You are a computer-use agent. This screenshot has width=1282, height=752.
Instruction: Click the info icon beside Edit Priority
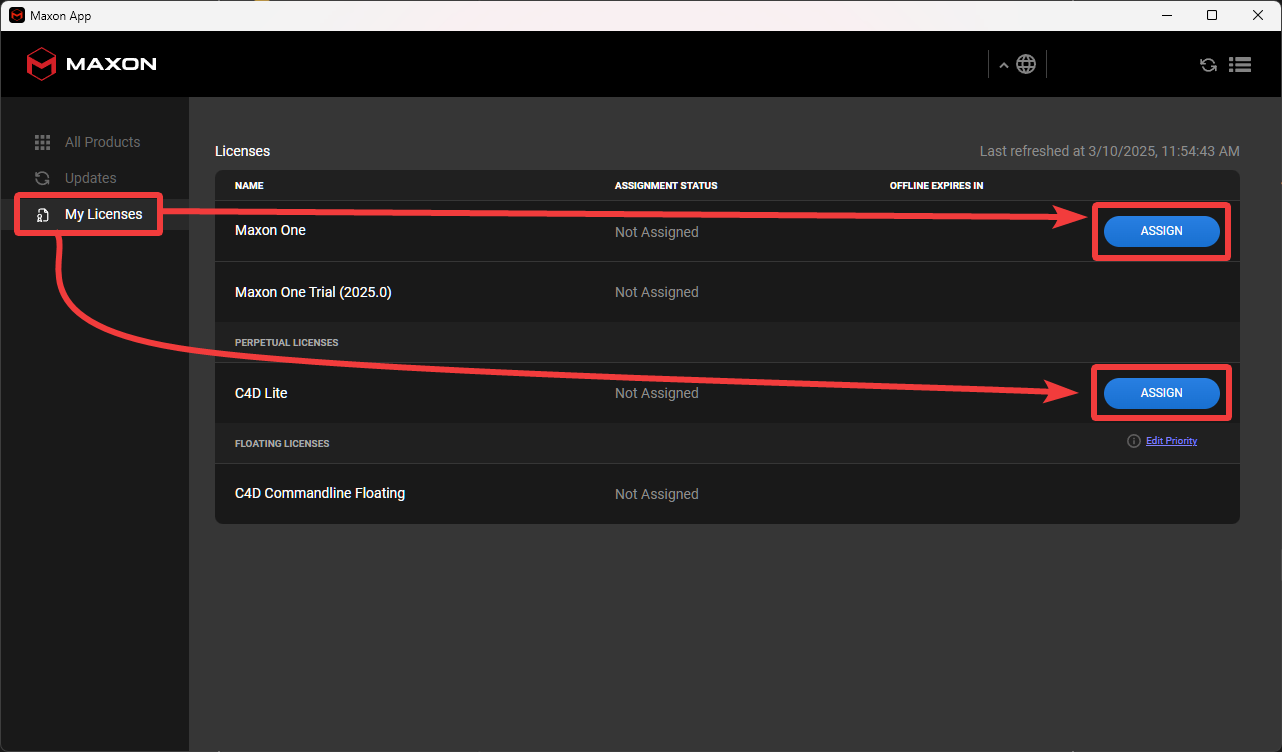click(1133, 441)
